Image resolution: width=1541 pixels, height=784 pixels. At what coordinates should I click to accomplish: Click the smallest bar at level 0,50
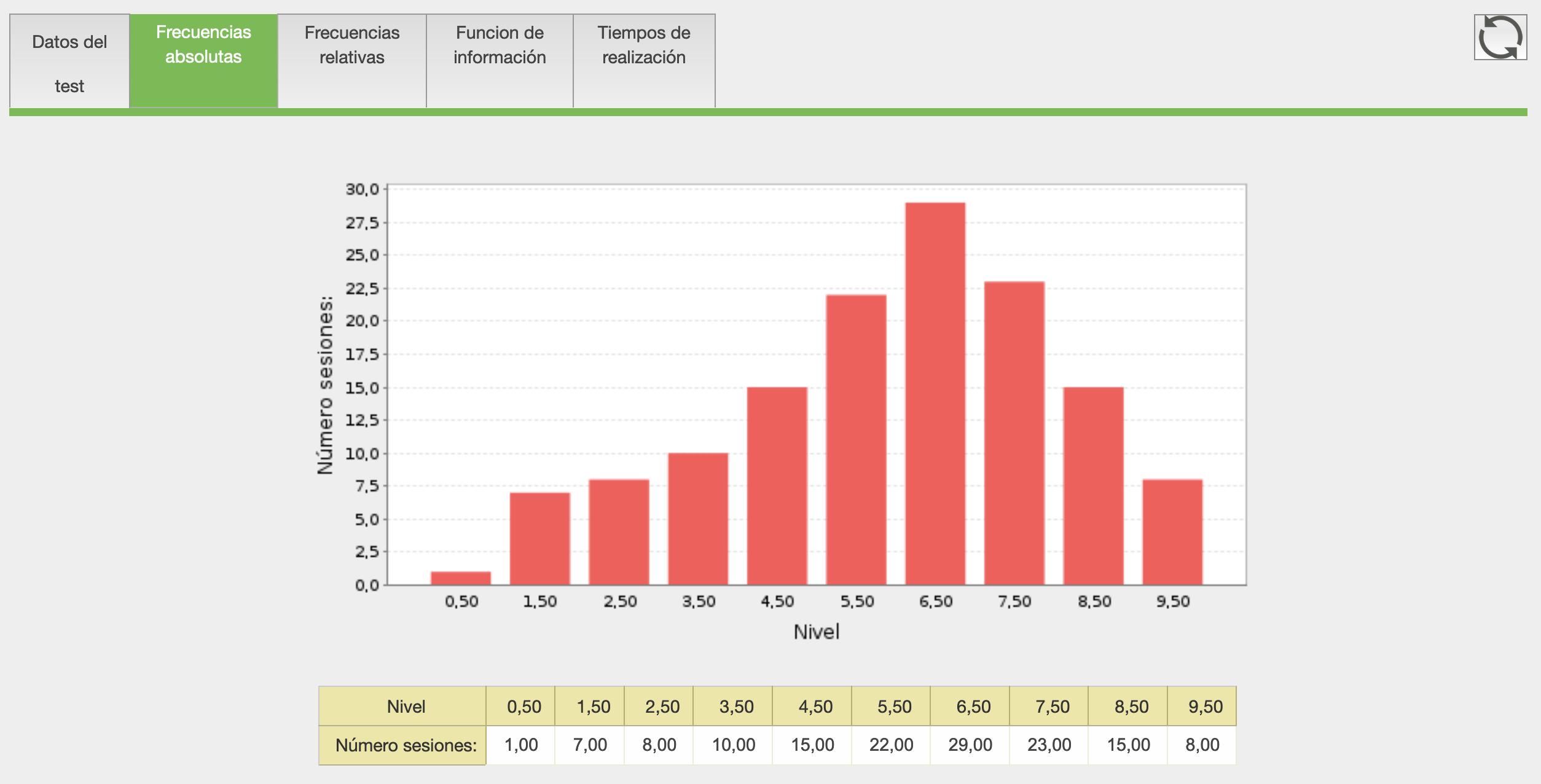[461, 578]
